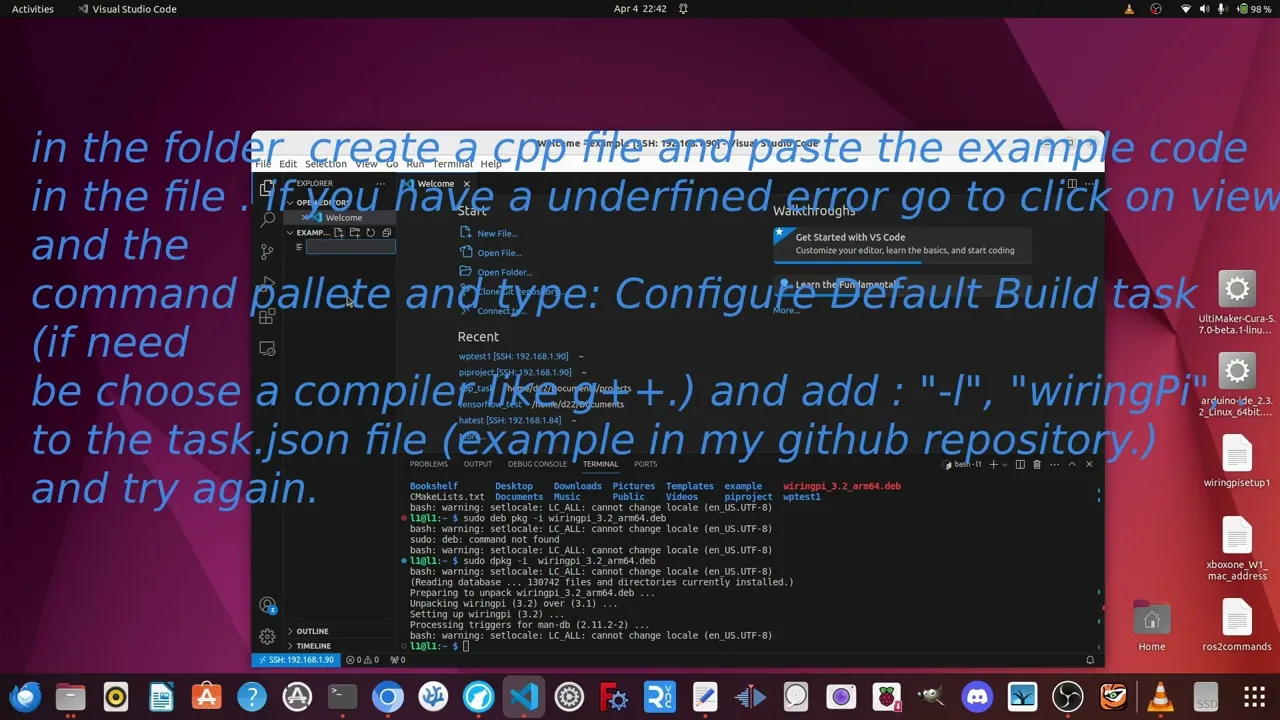Open Run and Debug view
1280x720 pixels.
[267, 284]
